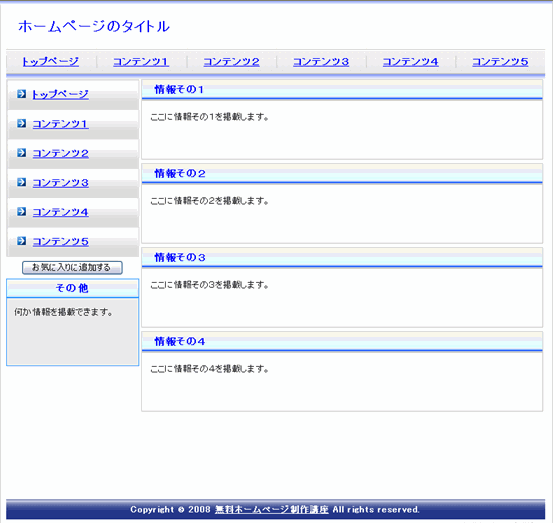Click arrow icon beside sidebar コンテンツ5
Screen dimensions: 553x523
pyautogui.click(x=22, y=241)
